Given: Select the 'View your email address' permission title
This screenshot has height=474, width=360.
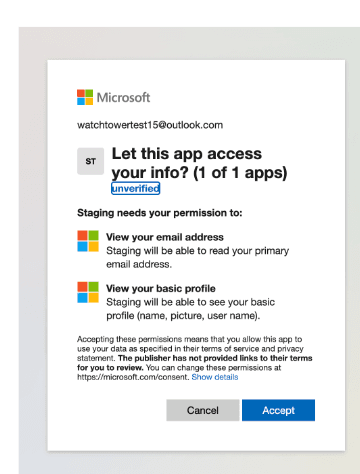Looking at the screenshot, I should click(165, 237).
